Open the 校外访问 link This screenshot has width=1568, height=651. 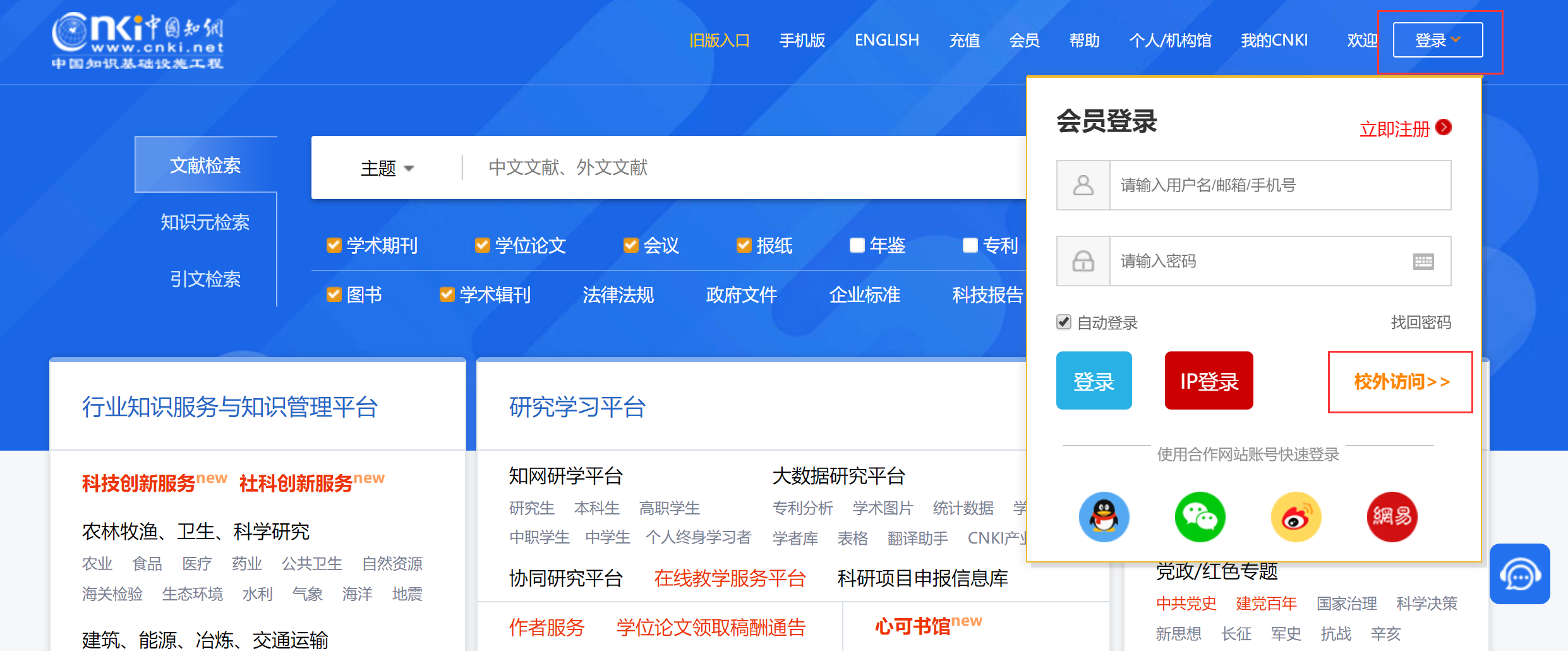[x=1401, y=382]
